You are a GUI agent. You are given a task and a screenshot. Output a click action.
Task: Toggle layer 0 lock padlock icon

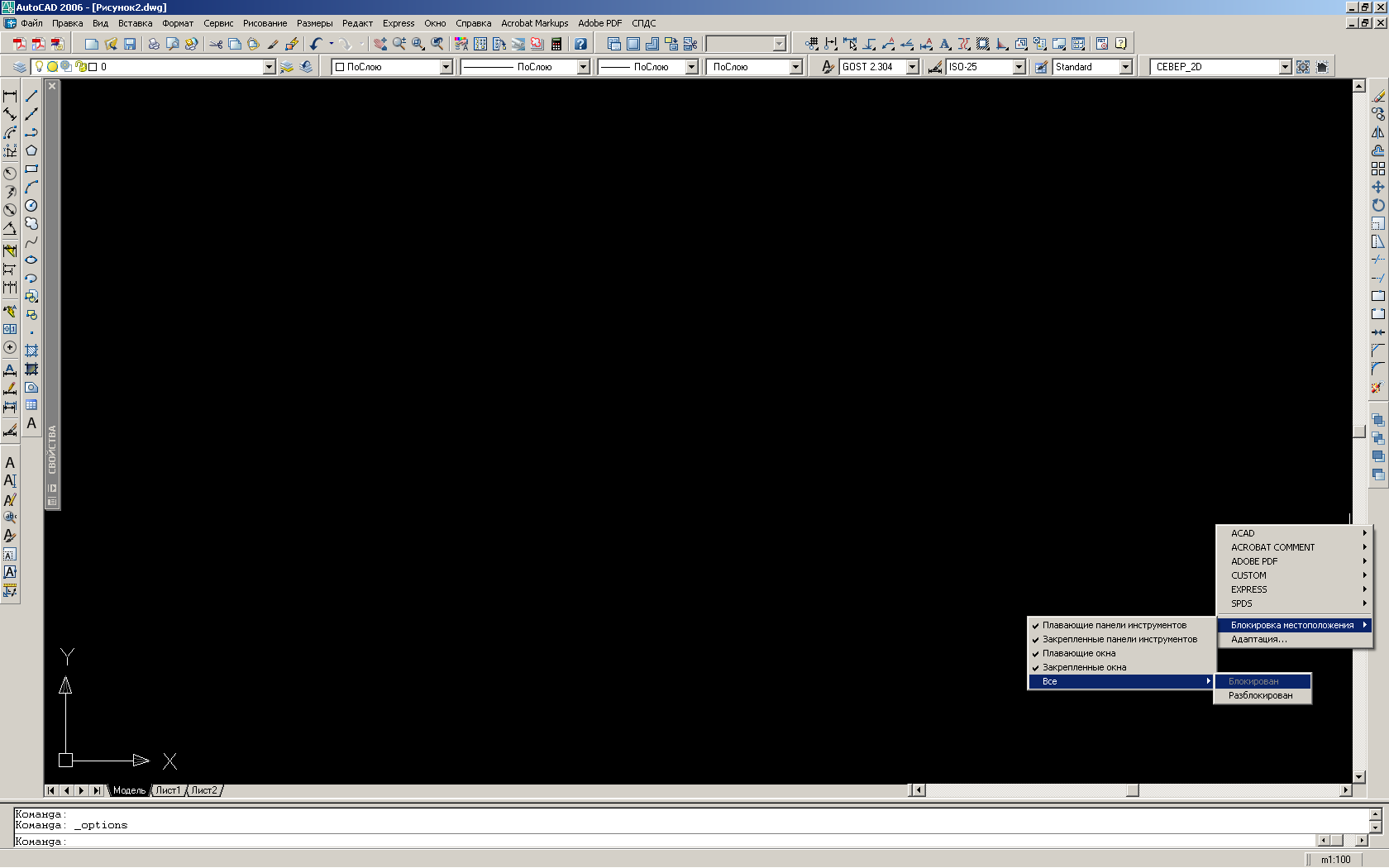coord(80,66)
